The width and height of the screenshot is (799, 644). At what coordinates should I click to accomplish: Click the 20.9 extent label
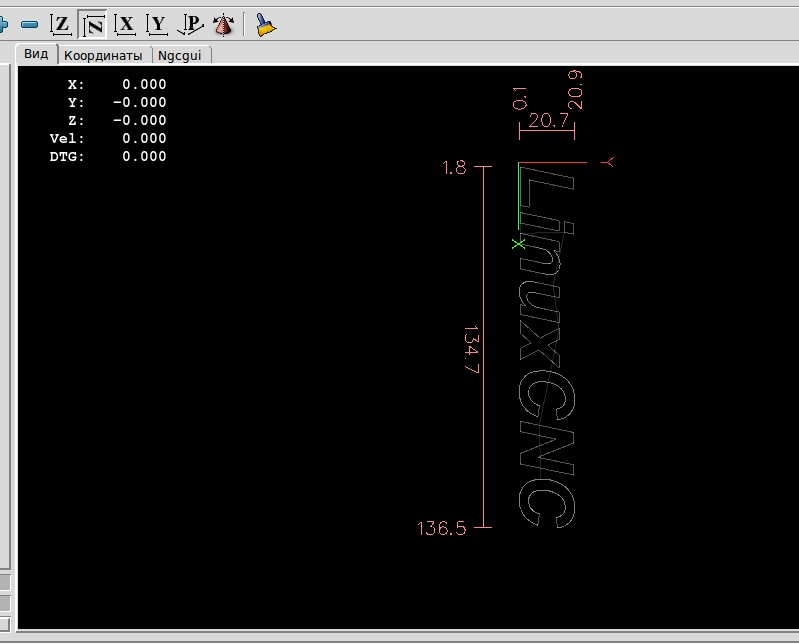click(x=575, y=90)
